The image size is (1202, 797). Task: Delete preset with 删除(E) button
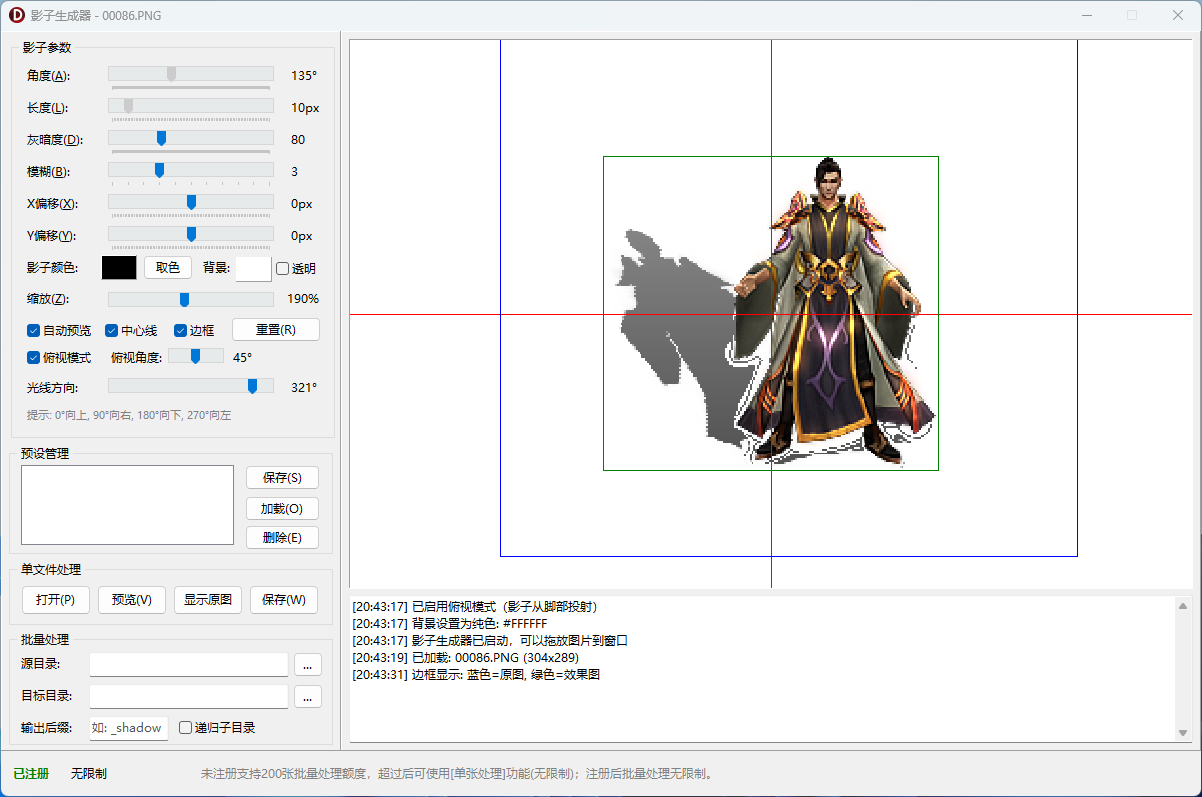(x=282, y=538)
